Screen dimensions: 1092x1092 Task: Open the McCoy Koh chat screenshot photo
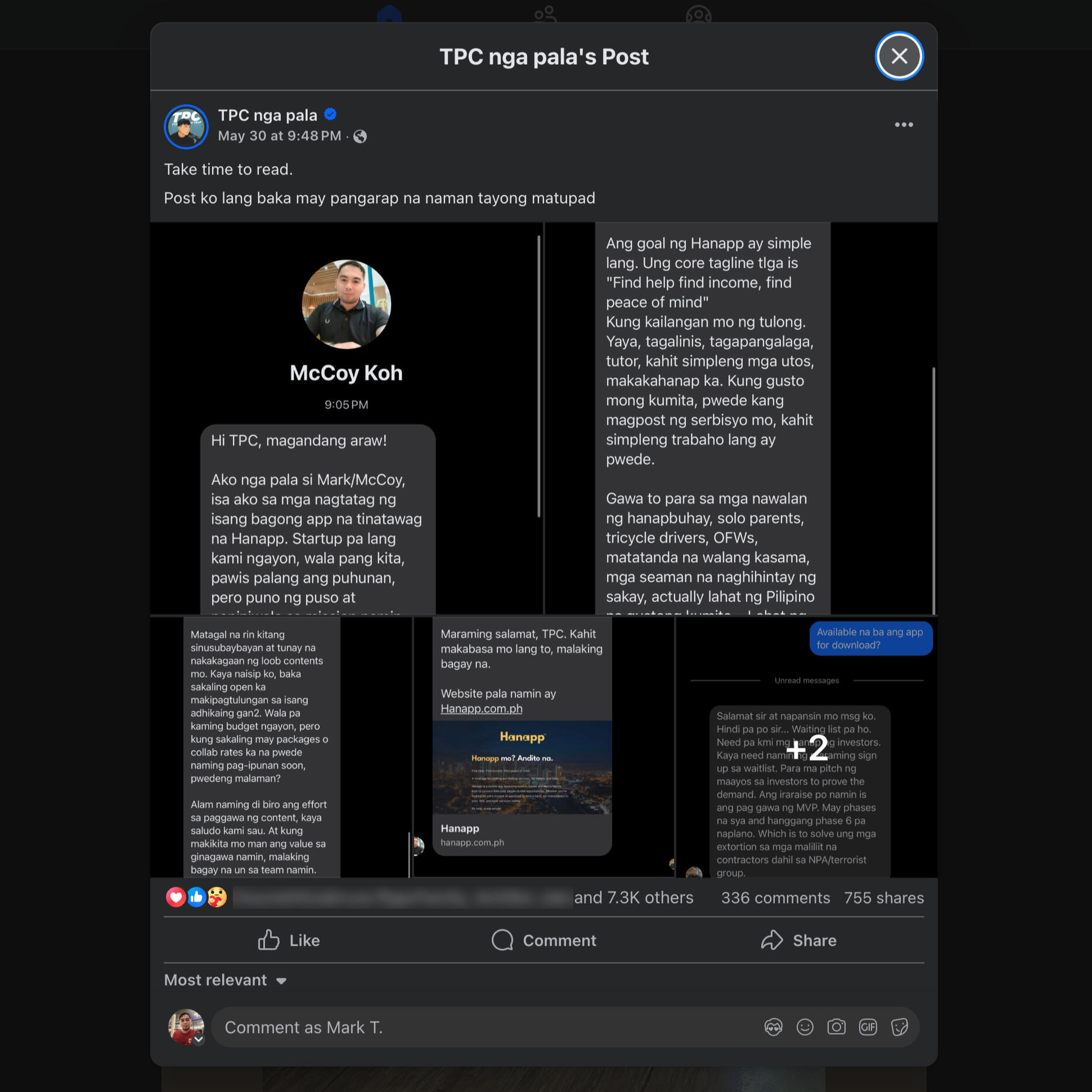pyautogui.click(x=346, y=418)
